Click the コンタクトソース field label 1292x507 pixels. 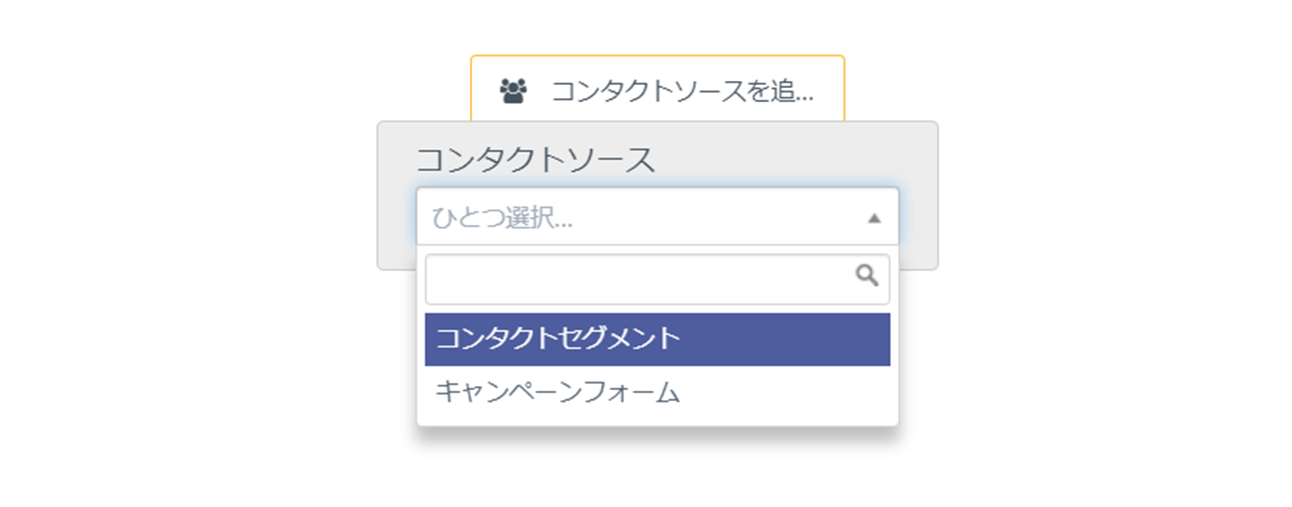coord(535,159)
